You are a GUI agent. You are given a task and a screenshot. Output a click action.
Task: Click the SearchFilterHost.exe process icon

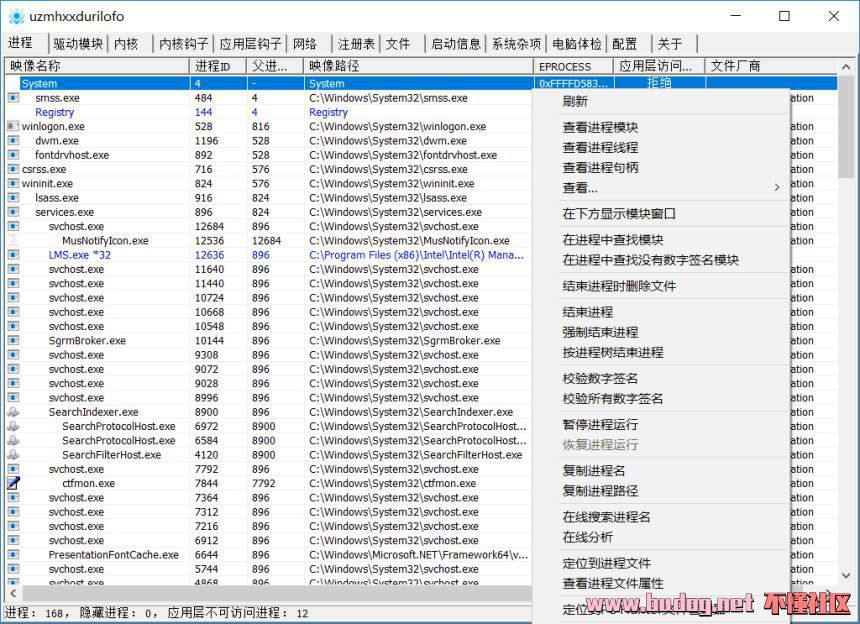point(13,455)
